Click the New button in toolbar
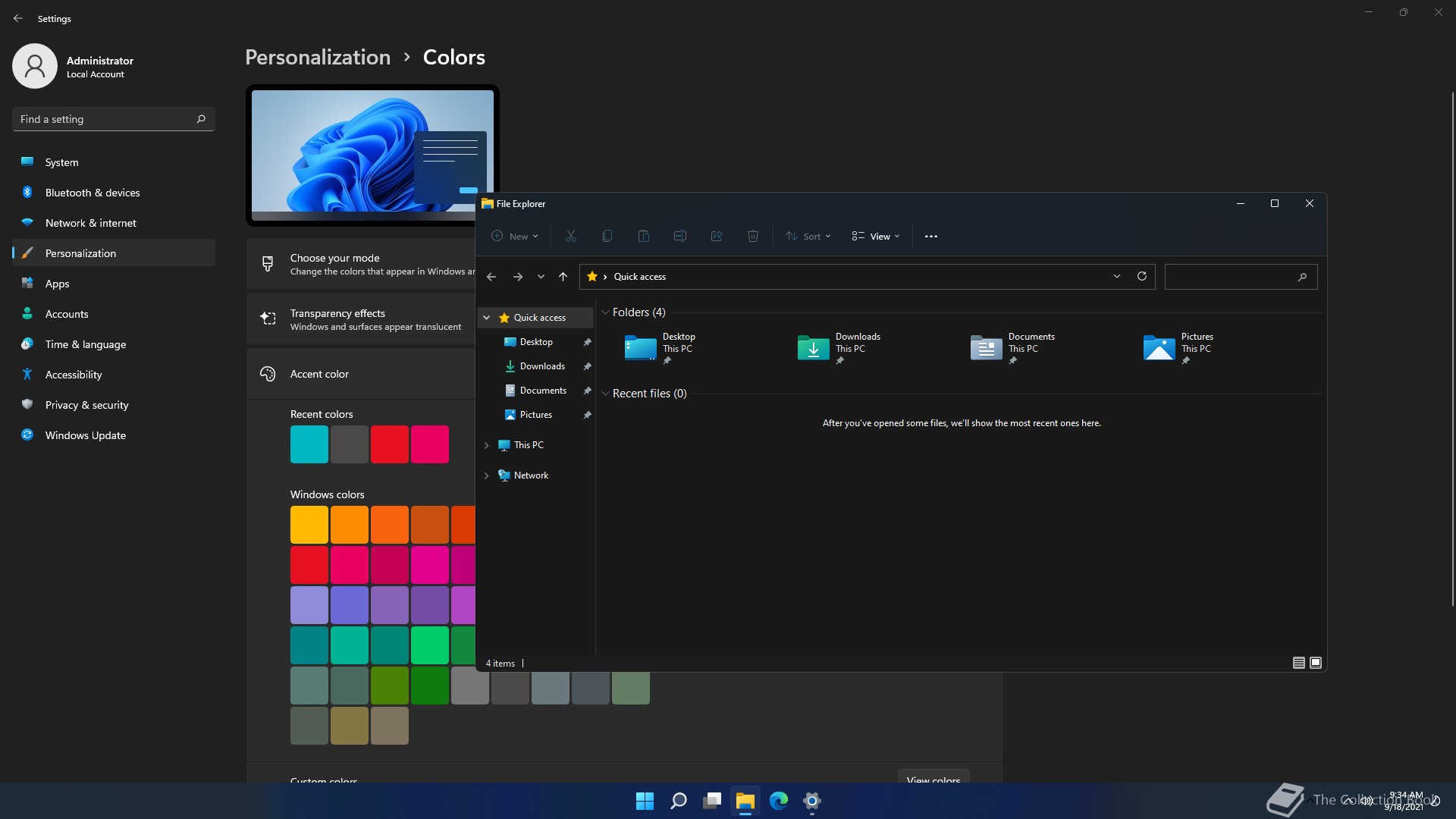 click(x=515, y=237)
